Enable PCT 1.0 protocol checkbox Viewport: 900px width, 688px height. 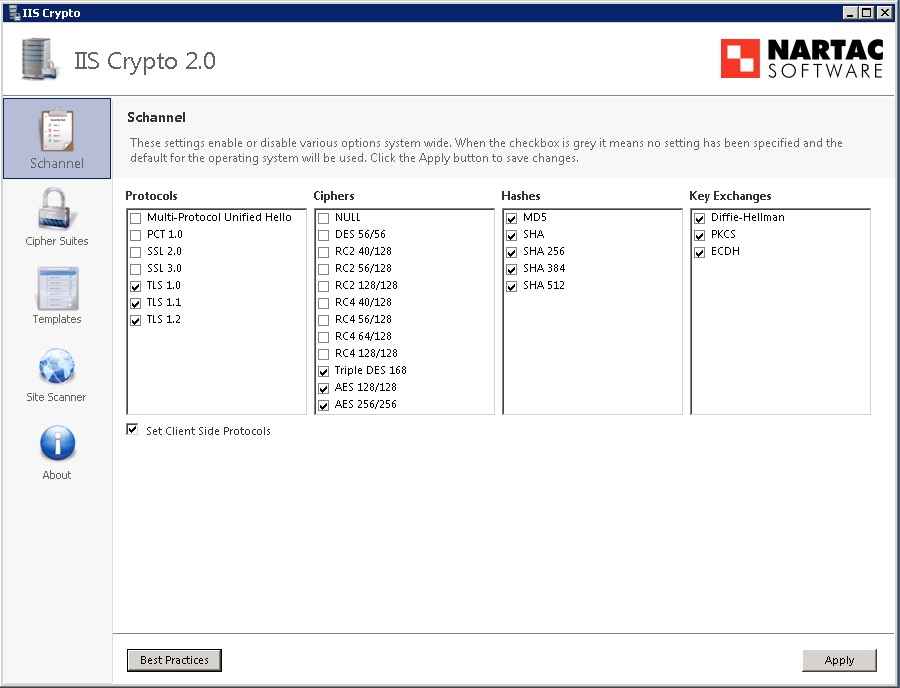point(135,235)
